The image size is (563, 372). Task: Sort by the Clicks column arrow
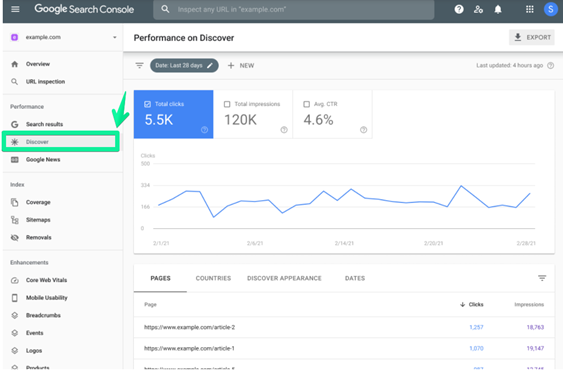coord(462,304)
